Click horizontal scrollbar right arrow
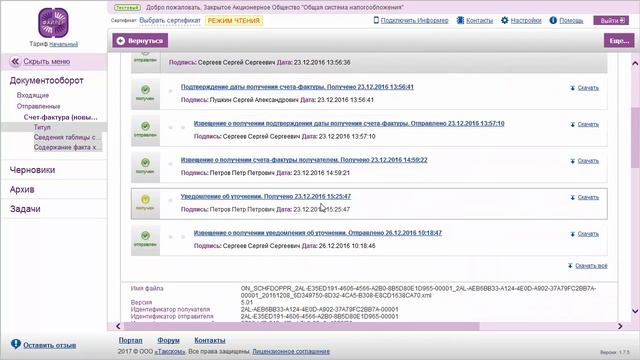 click(x=620, y=326)
